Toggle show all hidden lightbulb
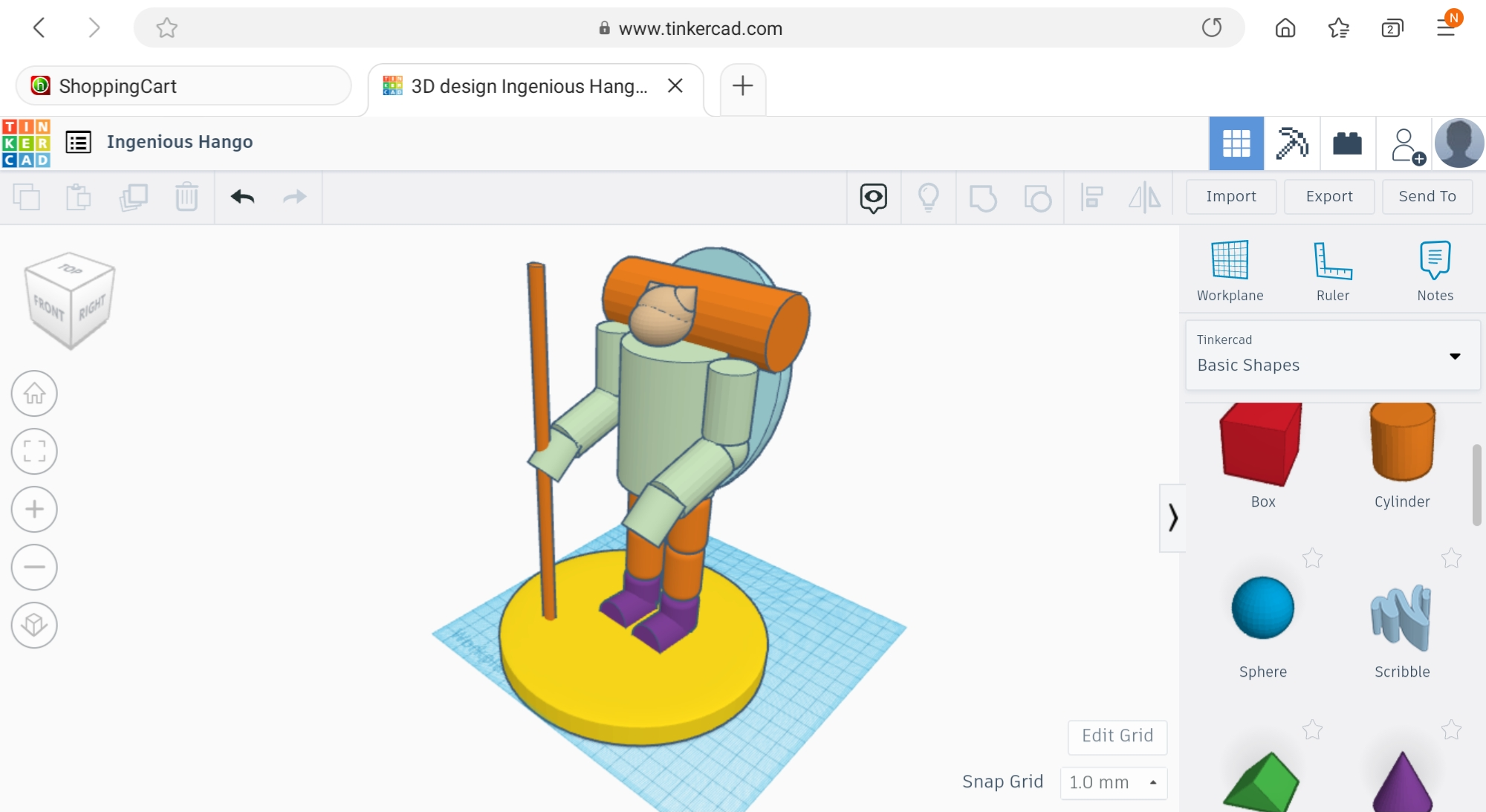Image resolution: width=1486 pixels, height=812 pixels. (x=928, y=198)
